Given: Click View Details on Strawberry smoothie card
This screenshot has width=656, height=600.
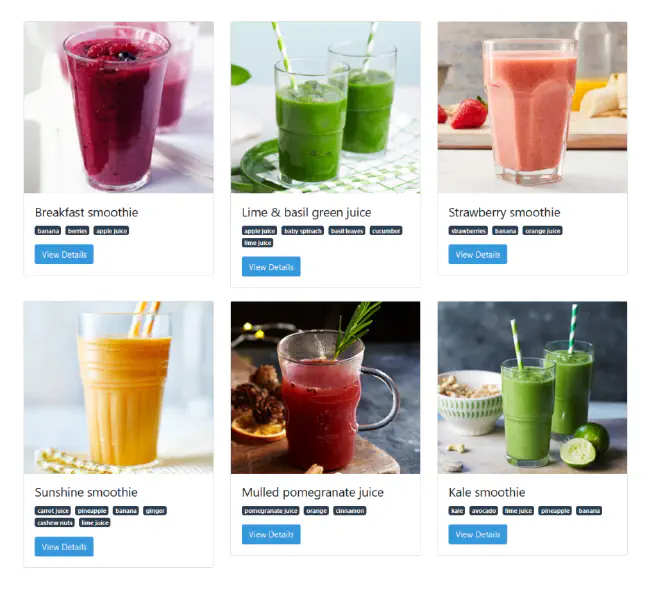Looking at the screenshot, I should [478, 254].
